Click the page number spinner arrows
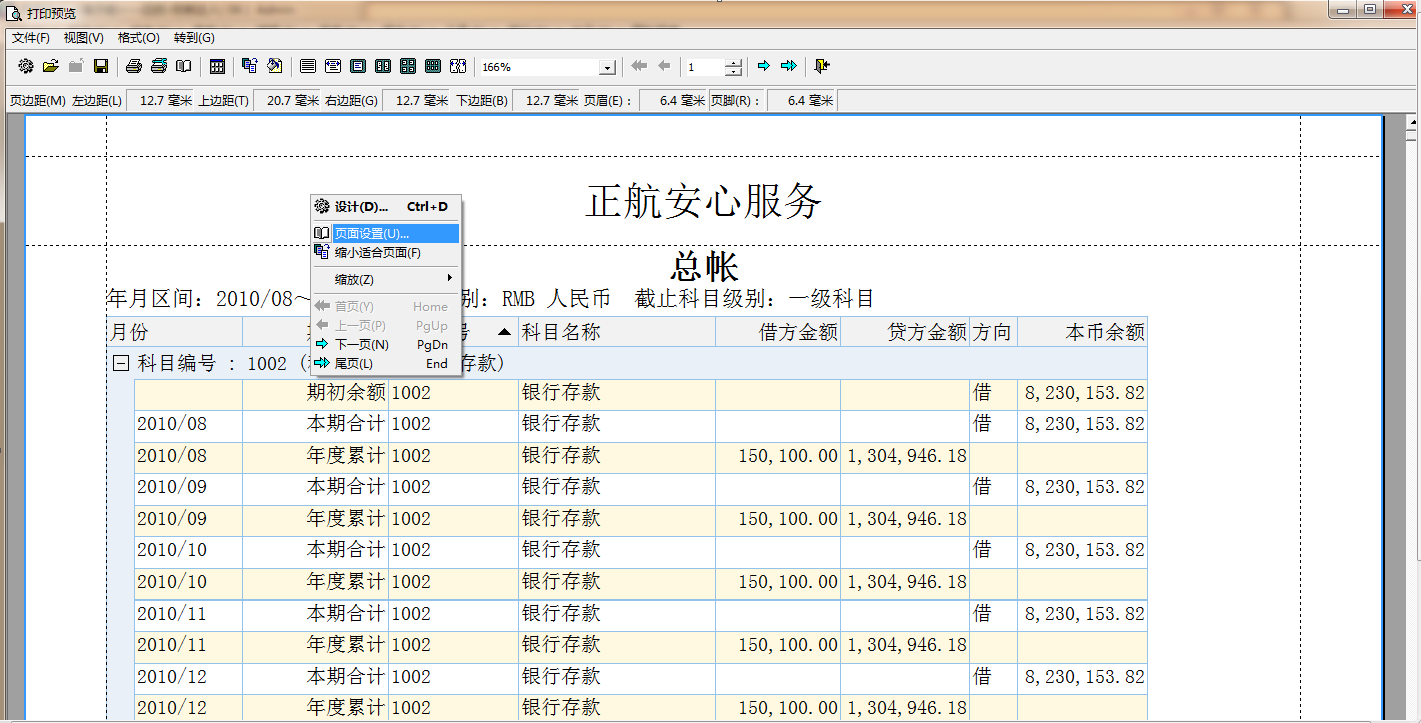1421x723 pixels. point(734,67)
